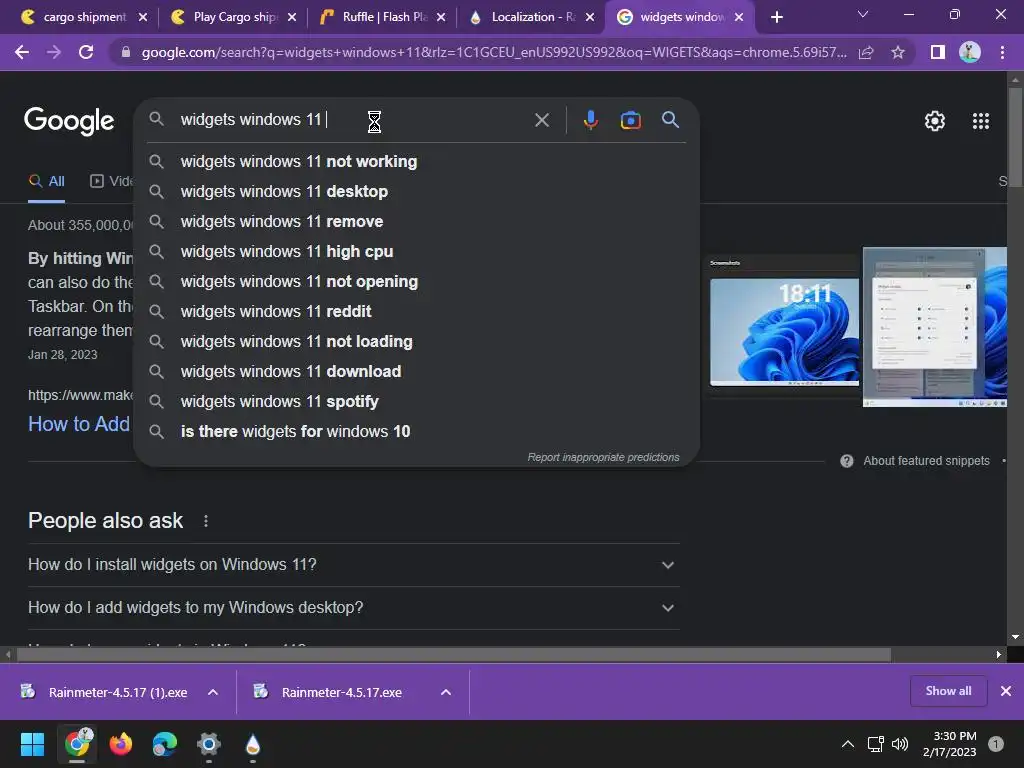Open the Google logo homepage link
1024x768 pixels.
pos(69,121)
